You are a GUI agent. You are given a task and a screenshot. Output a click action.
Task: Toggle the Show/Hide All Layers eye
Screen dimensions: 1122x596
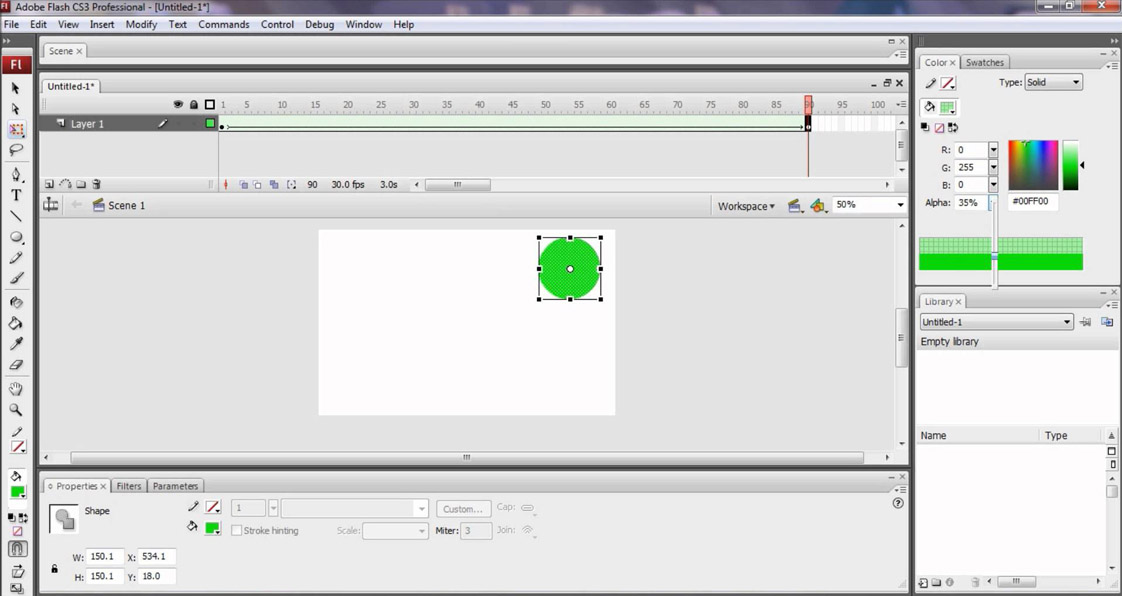pyautogui.click(x=178, y=104)
